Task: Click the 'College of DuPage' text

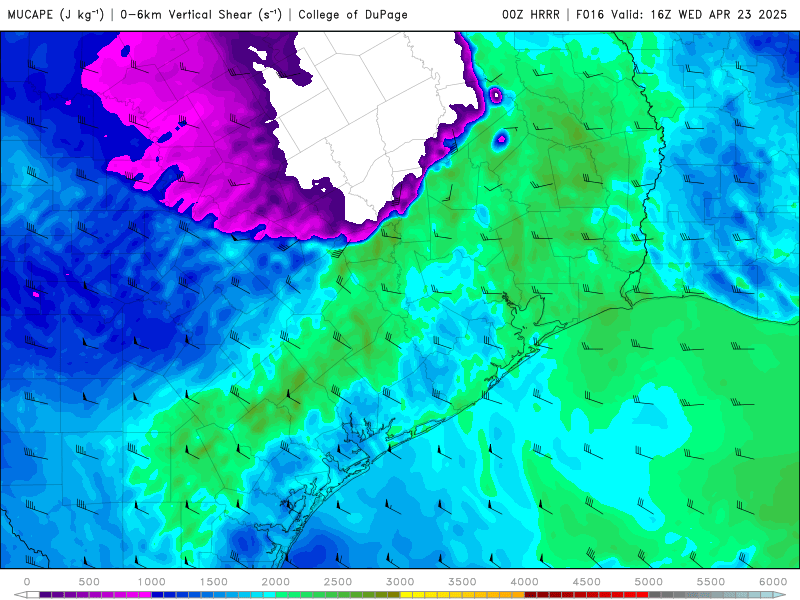Action: (353, 14)
